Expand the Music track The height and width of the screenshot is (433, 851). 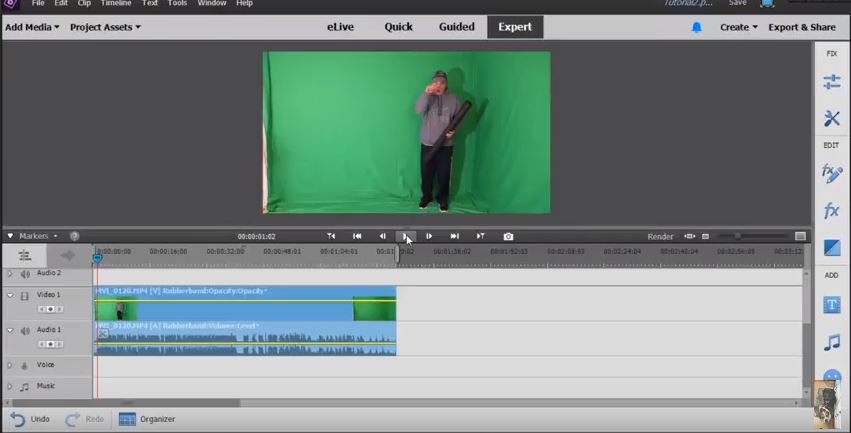click(x=9, y=386)
